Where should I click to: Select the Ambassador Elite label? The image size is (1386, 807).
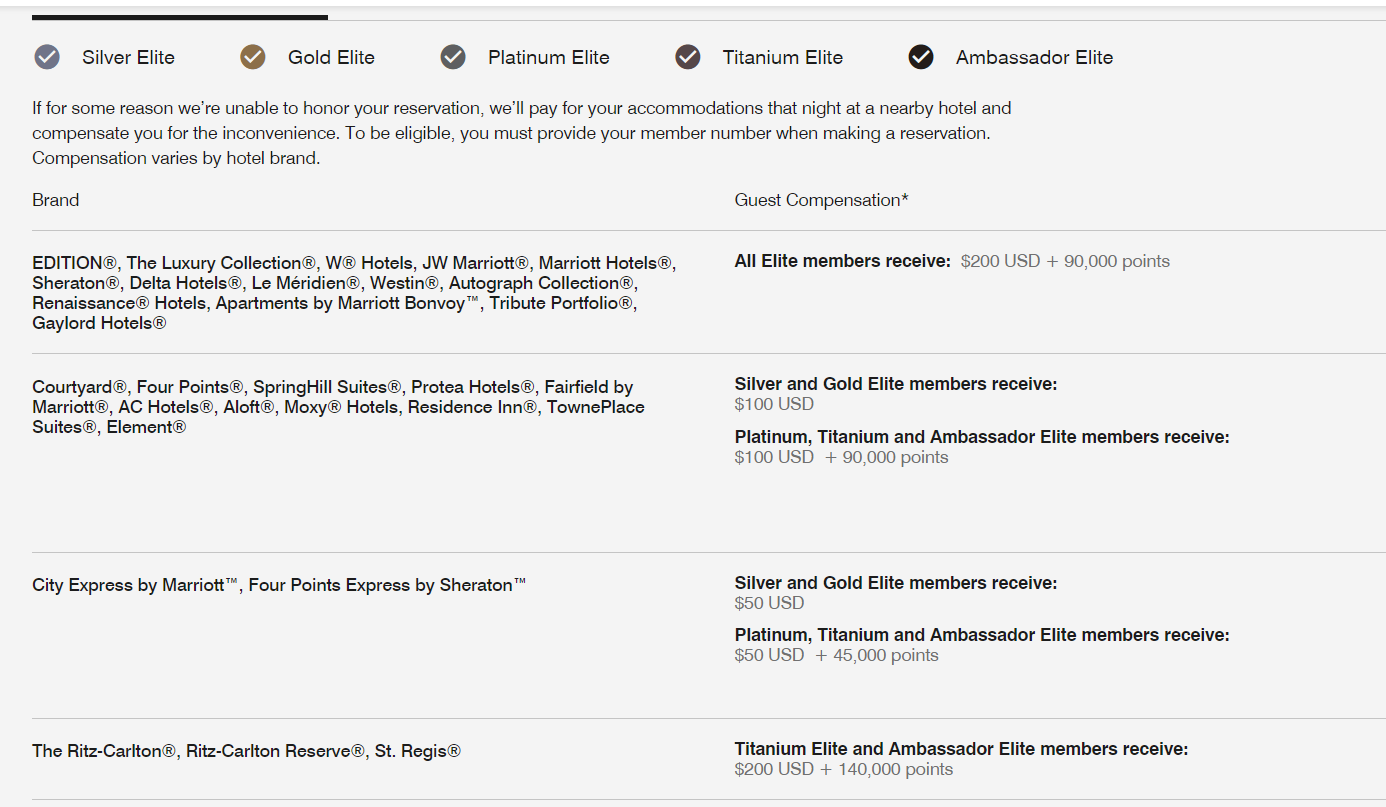[1034, 57]
